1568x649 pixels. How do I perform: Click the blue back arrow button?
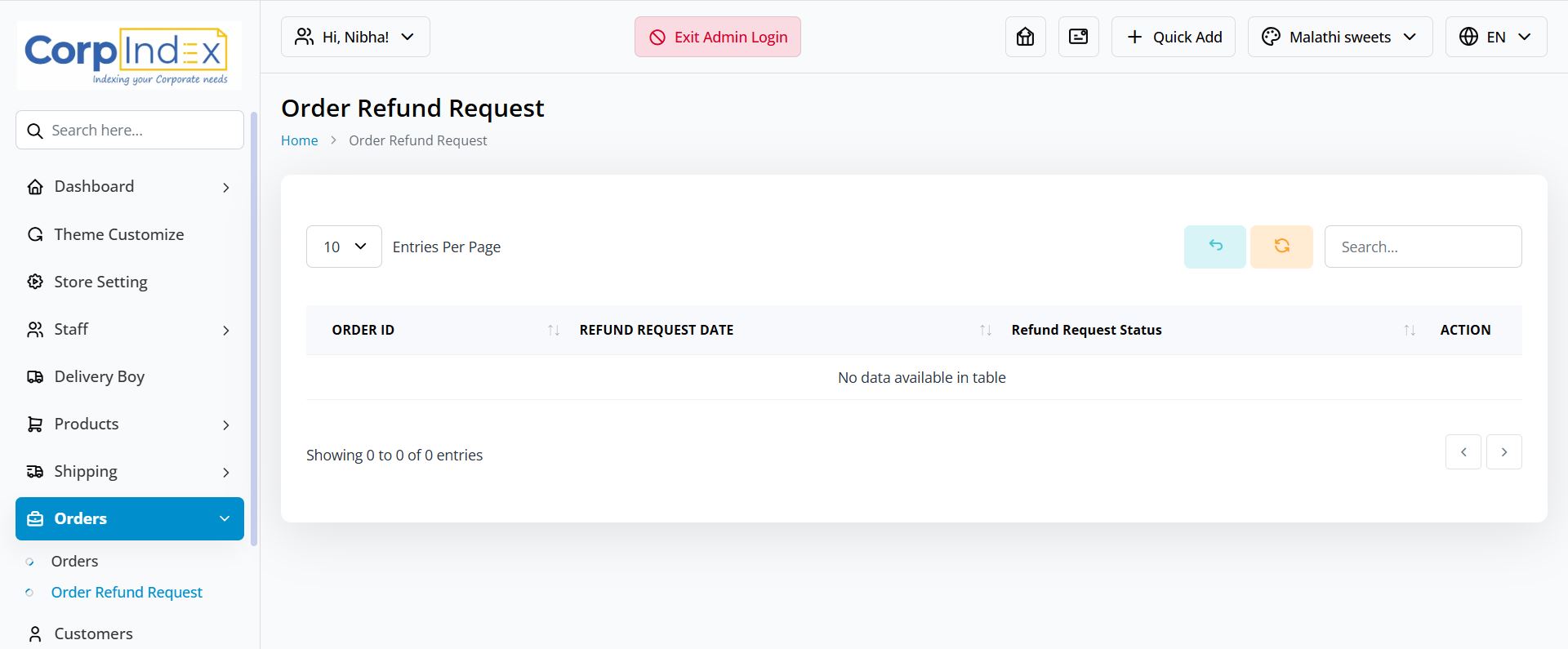click(1214, 247)
